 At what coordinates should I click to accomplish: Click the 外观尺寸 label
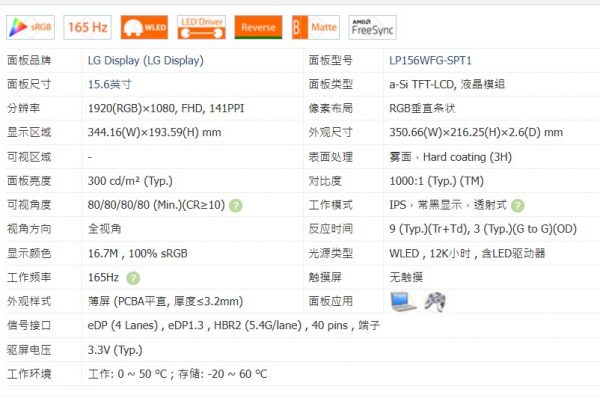point(331,132)
